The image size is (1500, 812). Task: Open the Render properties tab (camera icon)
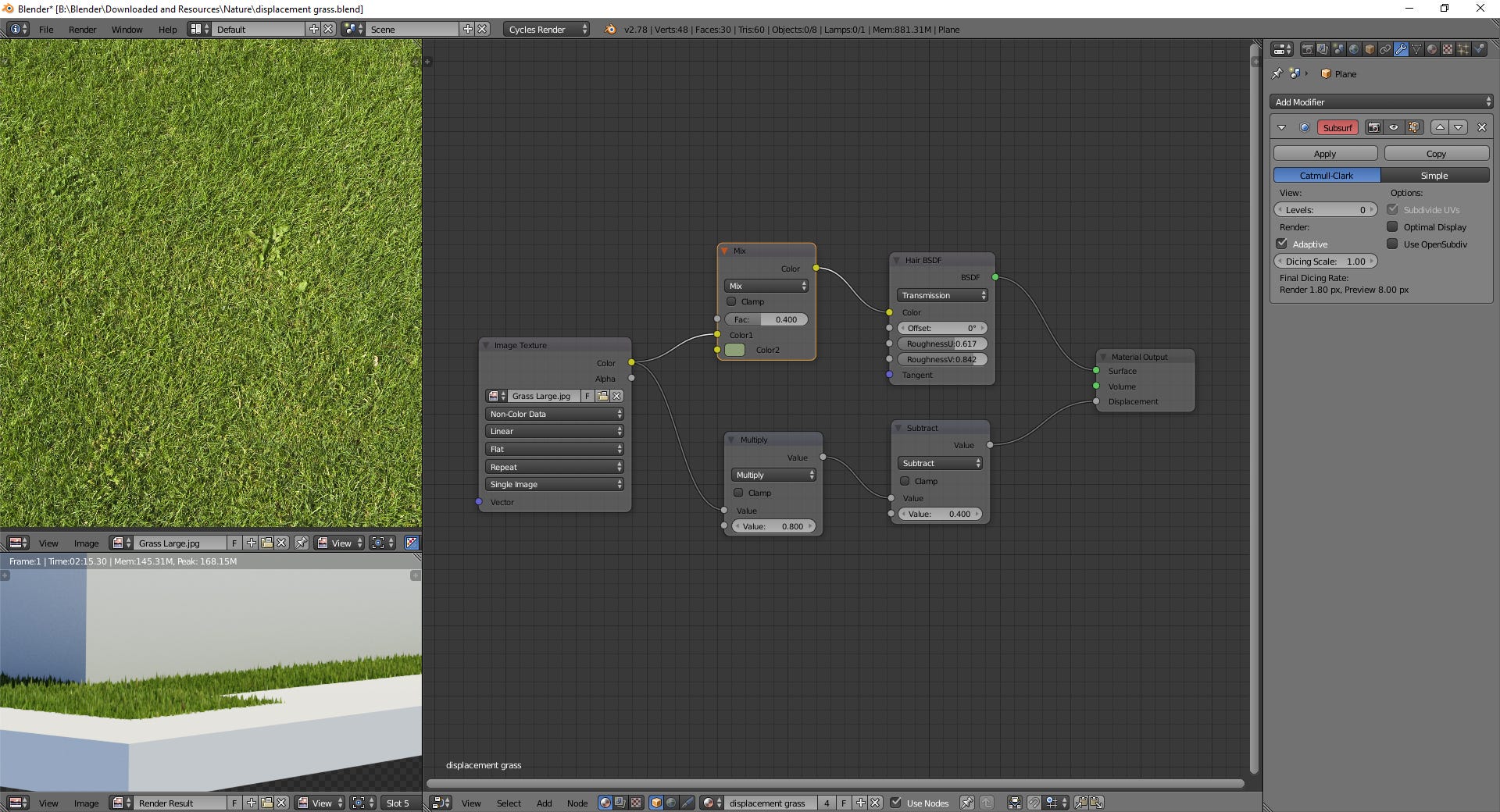click(1307, 49)
